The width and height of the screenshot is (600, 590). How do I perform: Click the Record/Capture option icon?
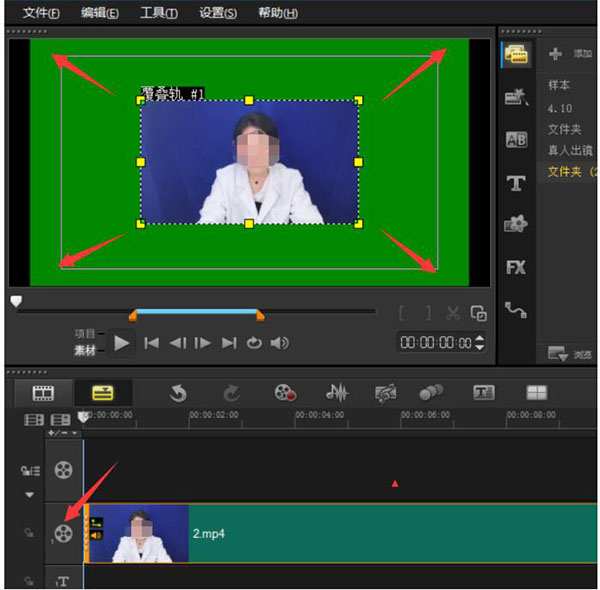pyautogui.click(x=287, y=393)
